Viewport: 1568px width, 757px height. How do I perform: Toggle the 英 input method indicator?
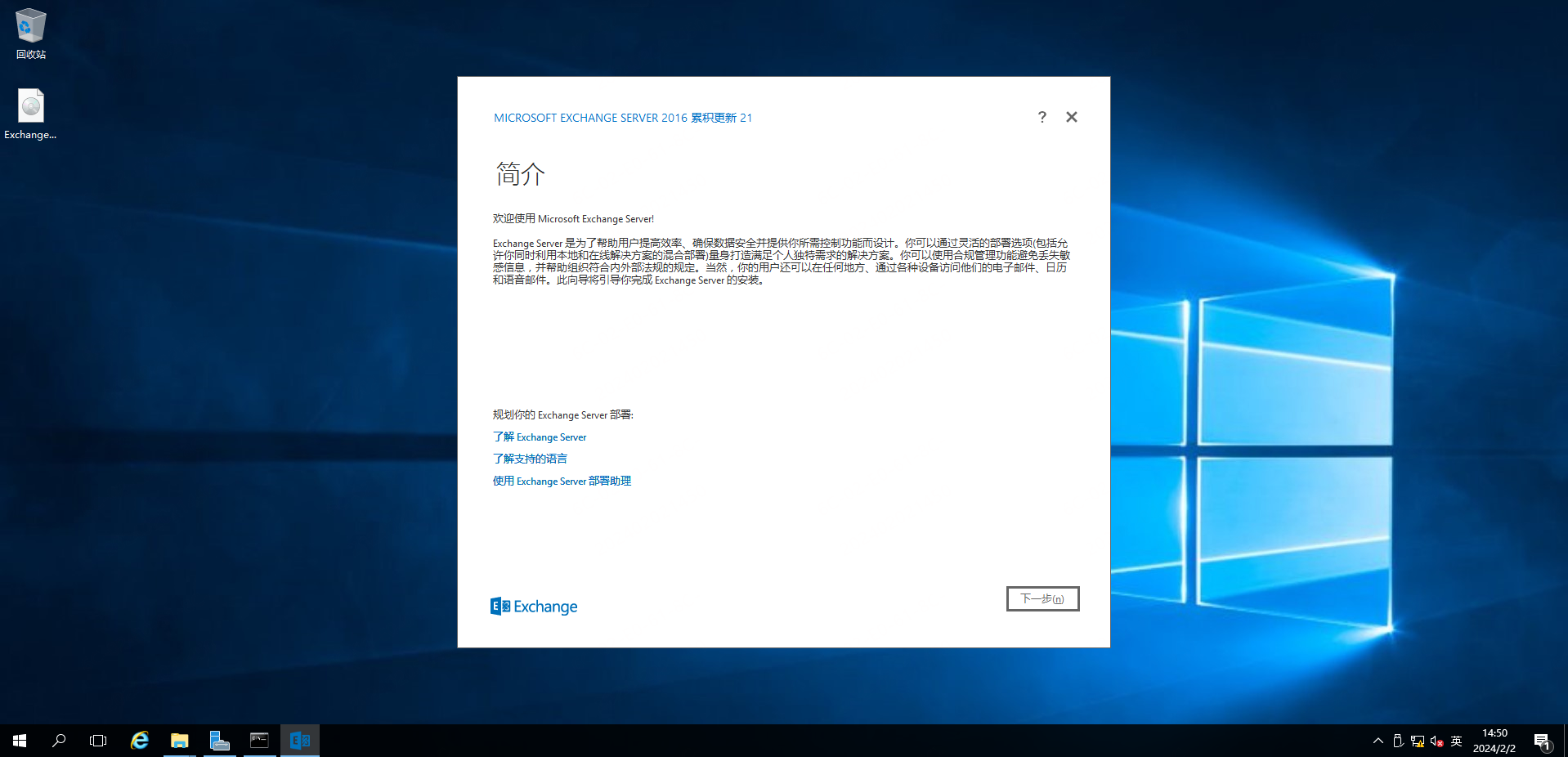click(x=1456, y=741)
